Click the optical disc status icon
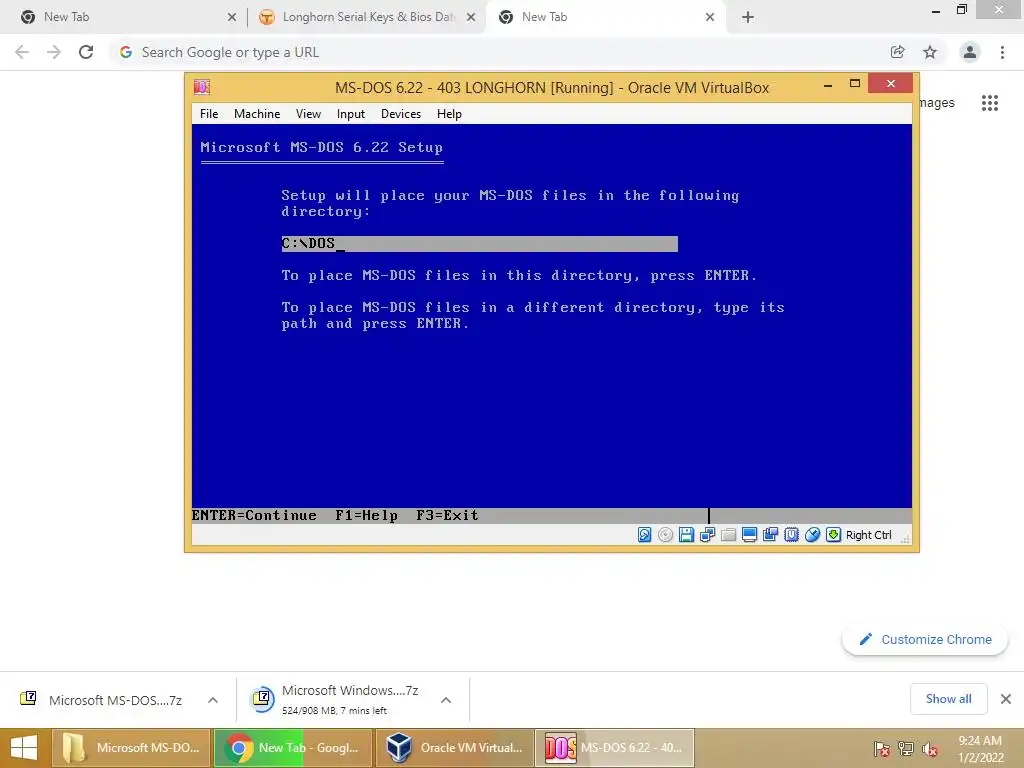Screen dimensions: 1024x768 pos(665,535)
